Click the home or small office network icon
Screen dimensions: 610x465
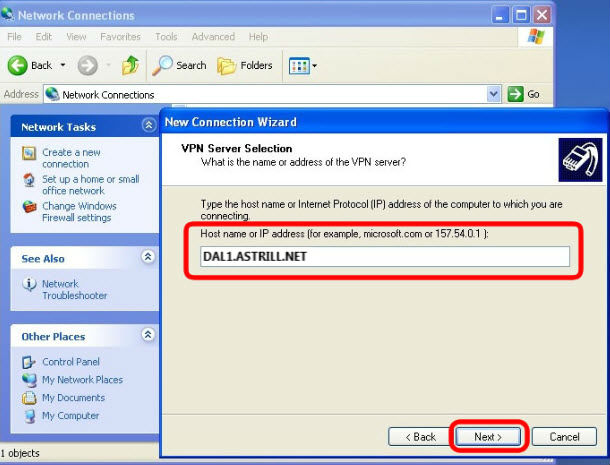click(29, 180)
